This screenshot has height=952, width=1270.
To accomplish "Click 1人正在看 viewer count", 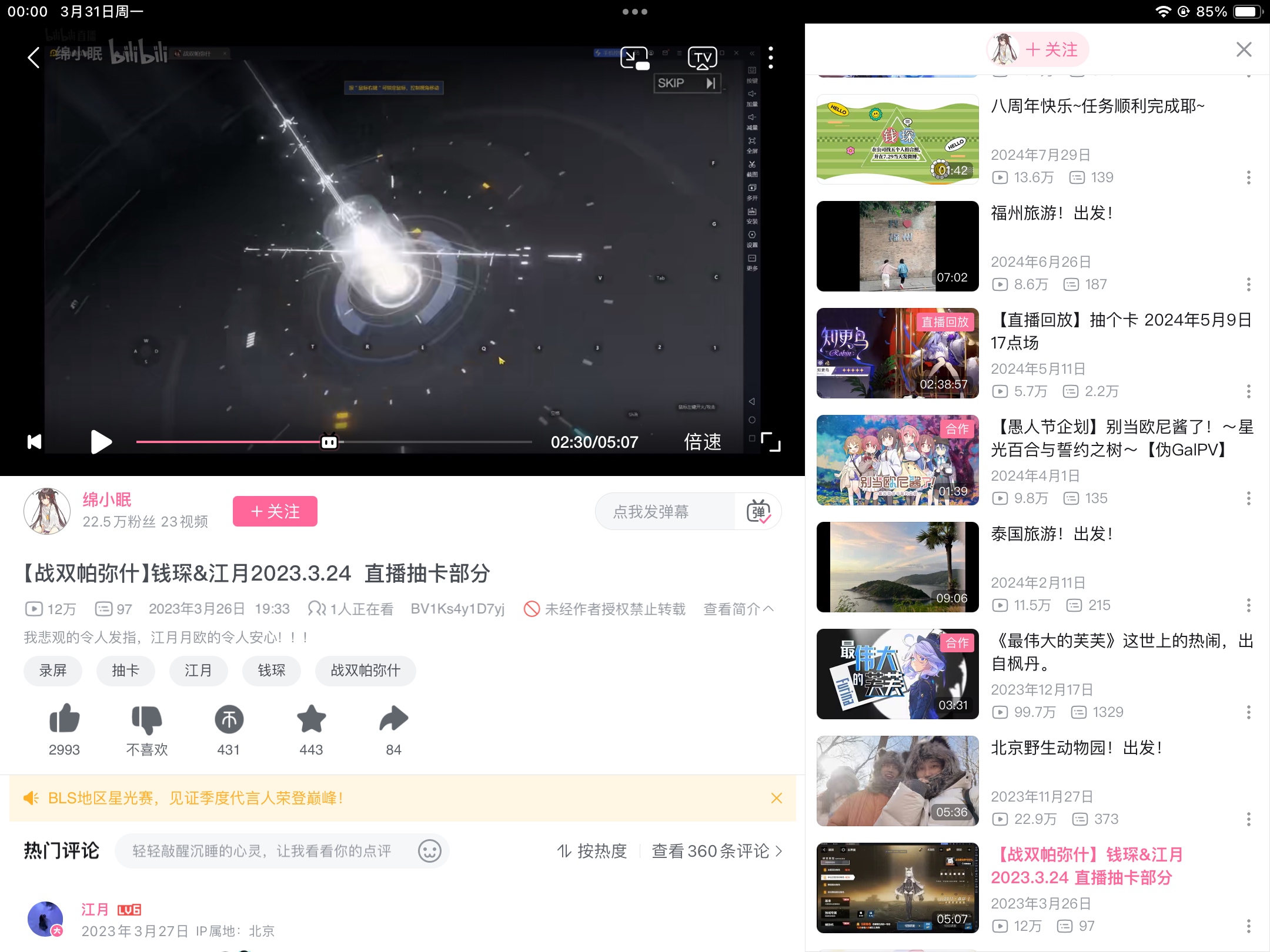I will [x=350, y=609].
